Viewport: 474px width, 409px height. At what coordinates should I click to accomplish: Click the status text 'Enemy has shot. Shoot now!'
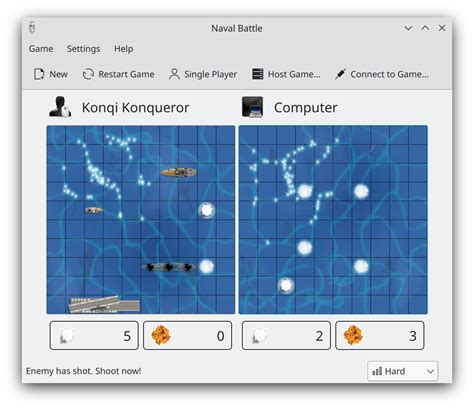pyautogui.click(x=84, y=371)
